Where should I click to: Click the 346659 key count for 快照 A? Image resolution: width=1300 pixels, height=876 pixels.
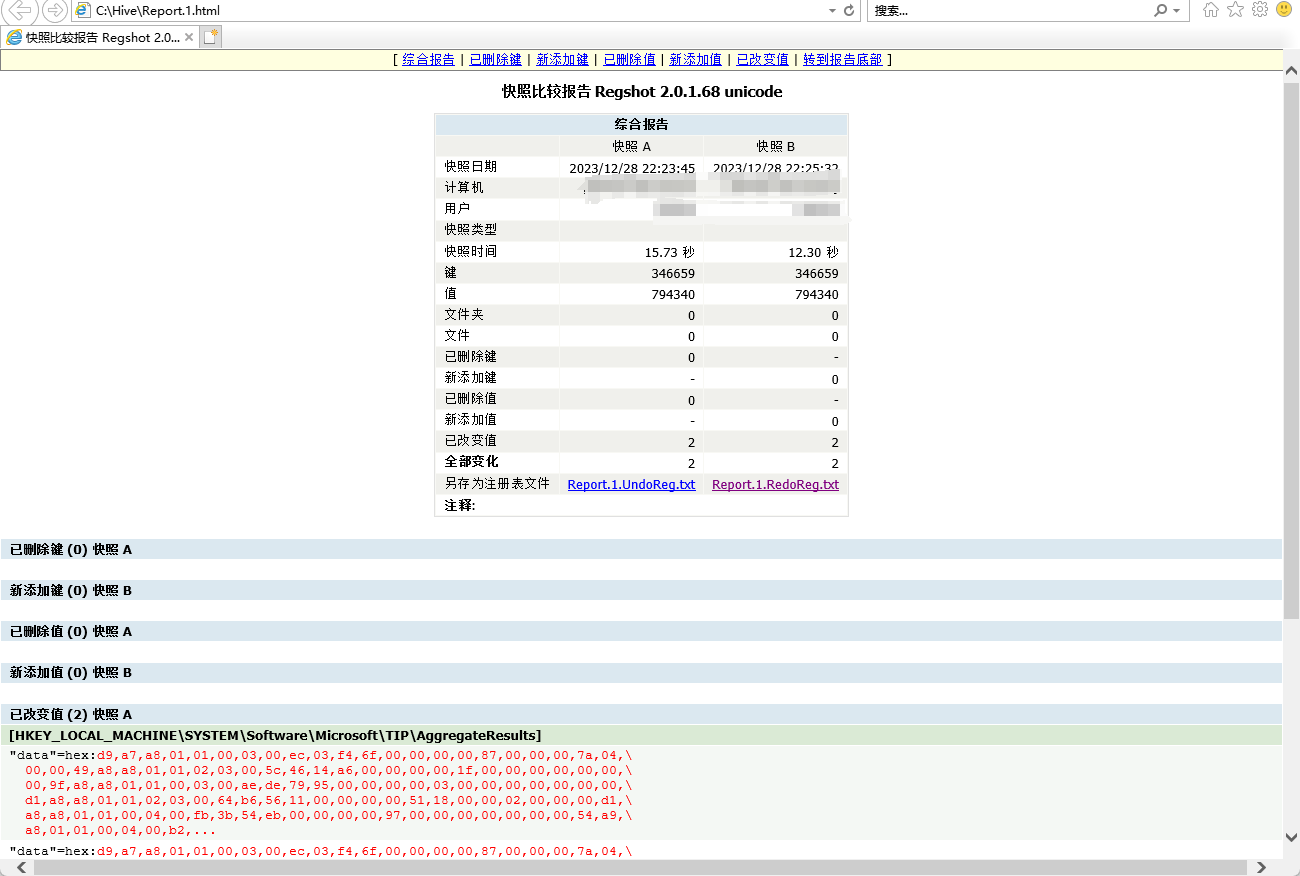pyautogui.click(x=673, y=273)
